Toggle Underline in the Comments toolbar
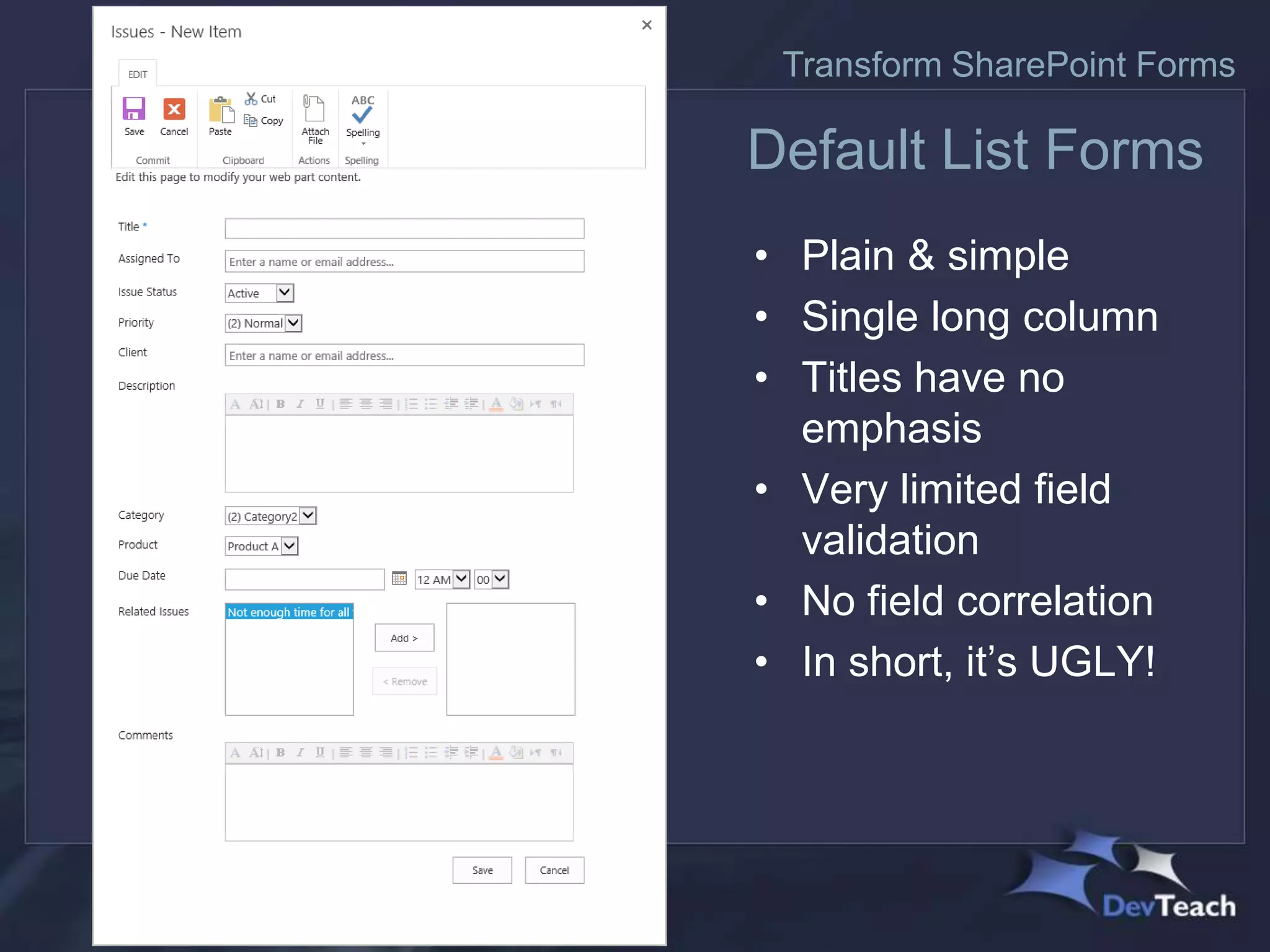The image size is (1270, 952). coord(320,752)
